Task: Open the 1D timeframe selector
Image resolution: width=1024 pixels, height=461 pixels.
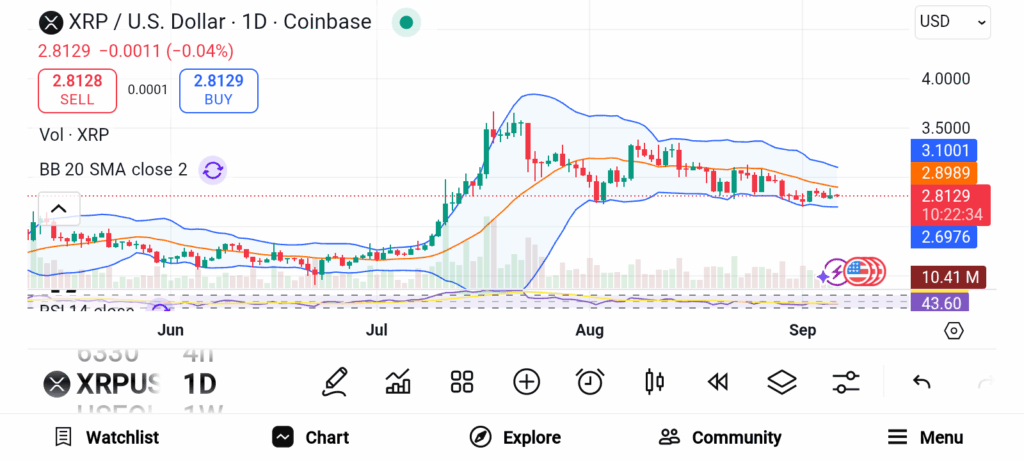Action: pos(199,383)
